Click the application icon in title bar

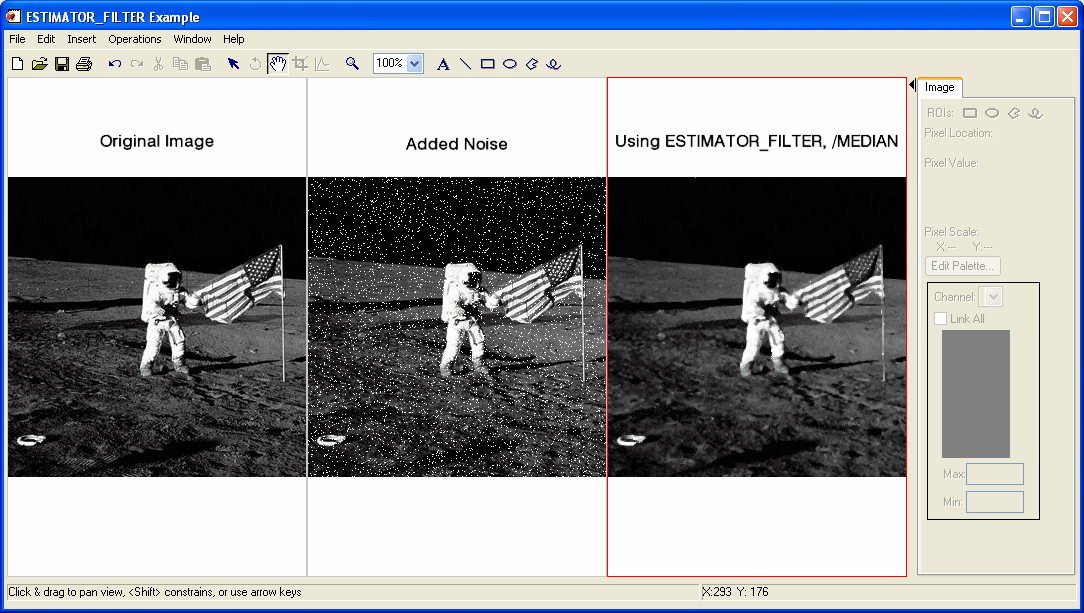pos(13,17)
